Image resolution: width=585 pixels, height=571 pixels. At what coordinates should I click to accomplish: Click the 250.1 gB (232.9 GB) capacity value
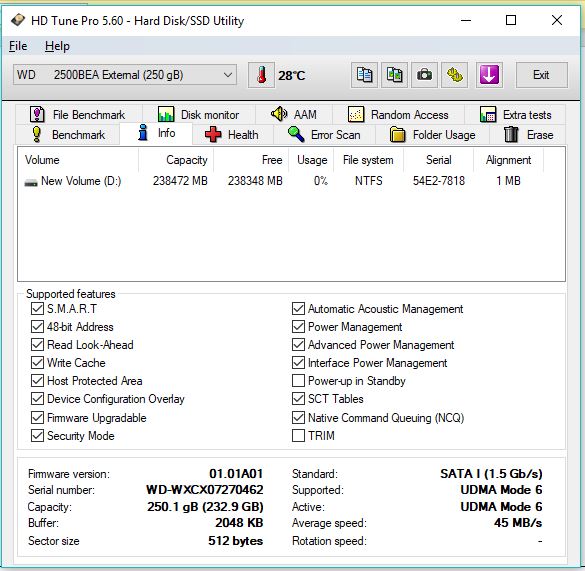tap(205, 506)
